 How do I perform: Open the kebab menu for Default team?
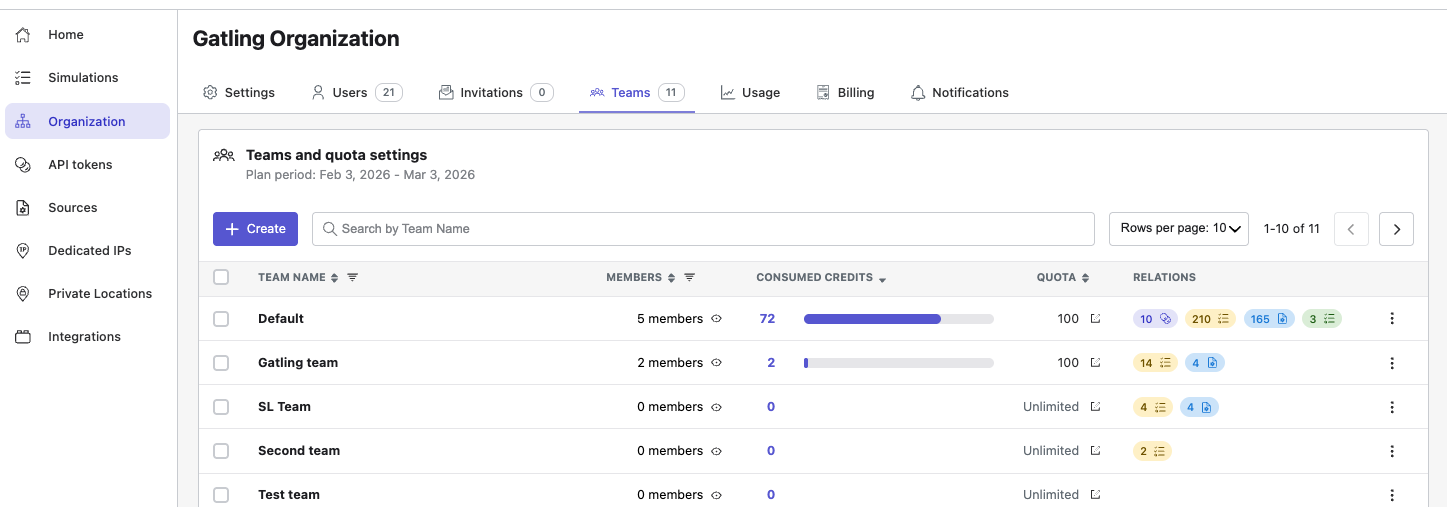pos(1392,319)
